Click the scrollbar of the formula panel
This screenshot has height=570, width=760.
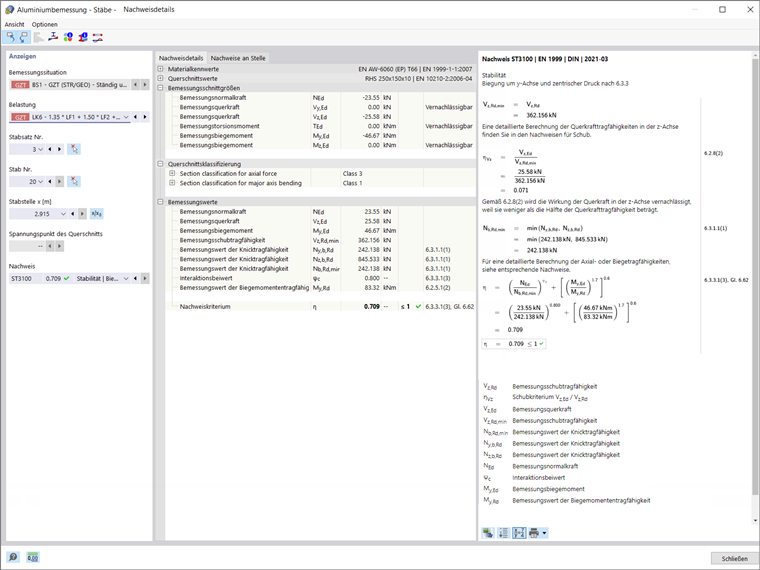point(755,276)
